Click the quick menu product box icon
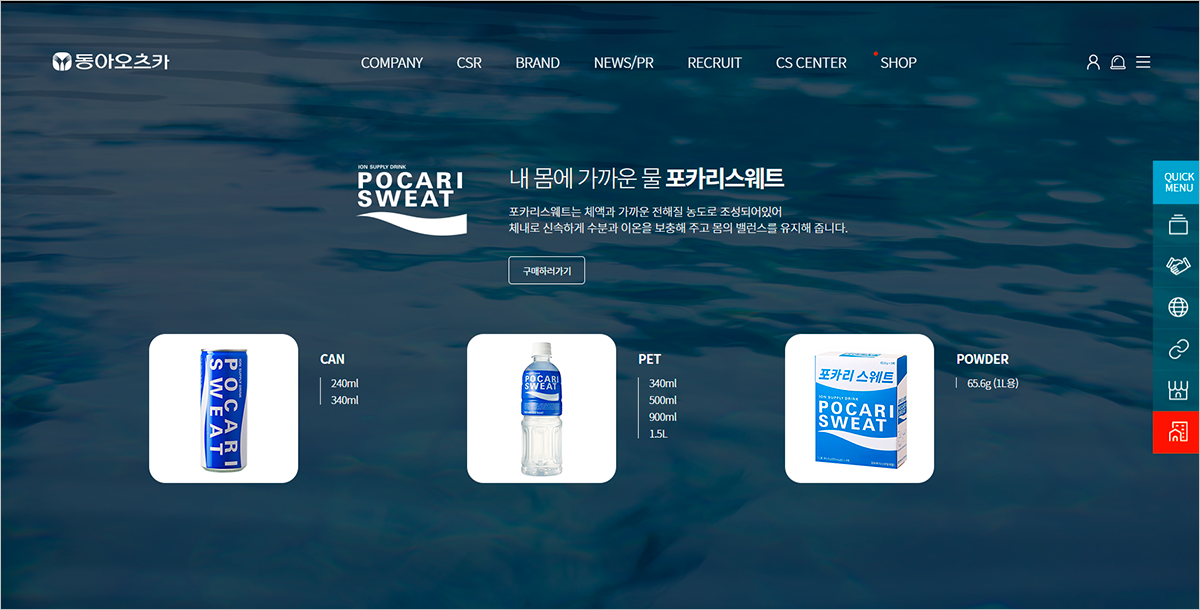The width and height of the screenshot is (1200, 610). coord(1177,227)
